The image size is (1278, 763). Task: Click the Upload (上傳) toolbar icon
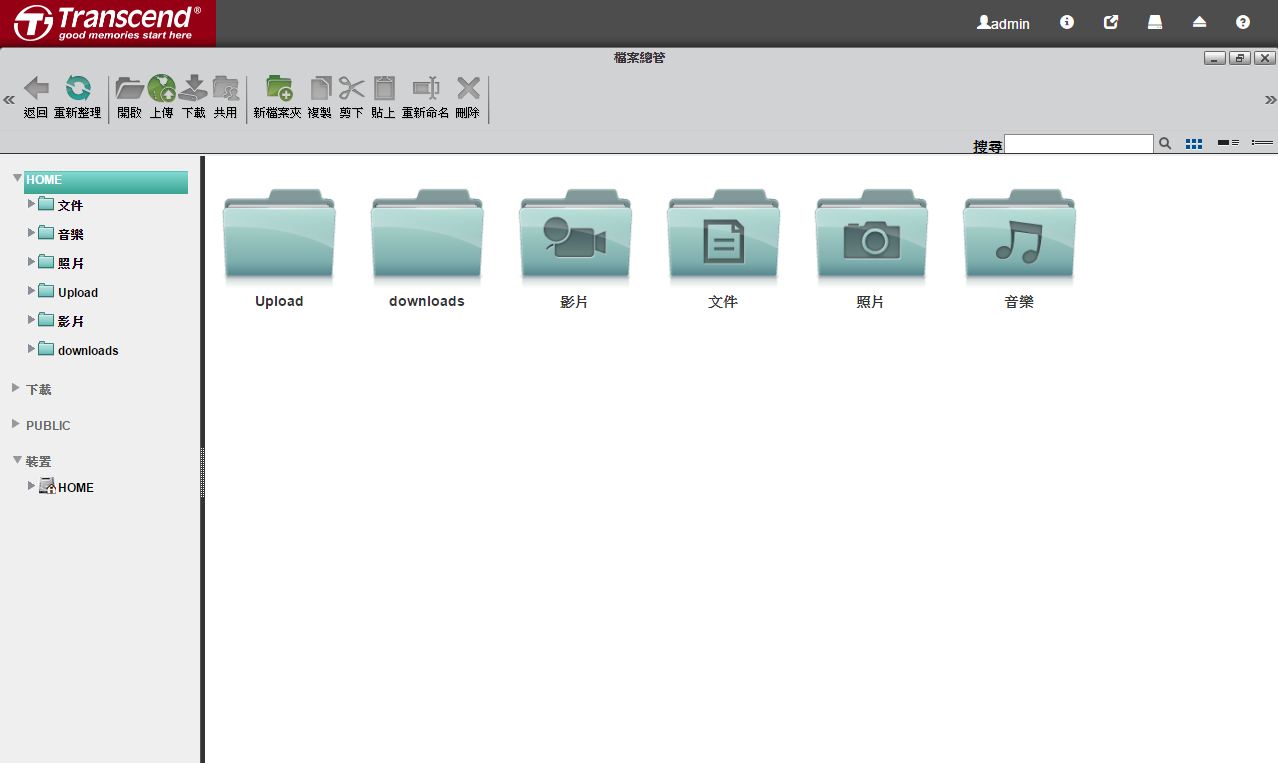[x=161, y=89]
